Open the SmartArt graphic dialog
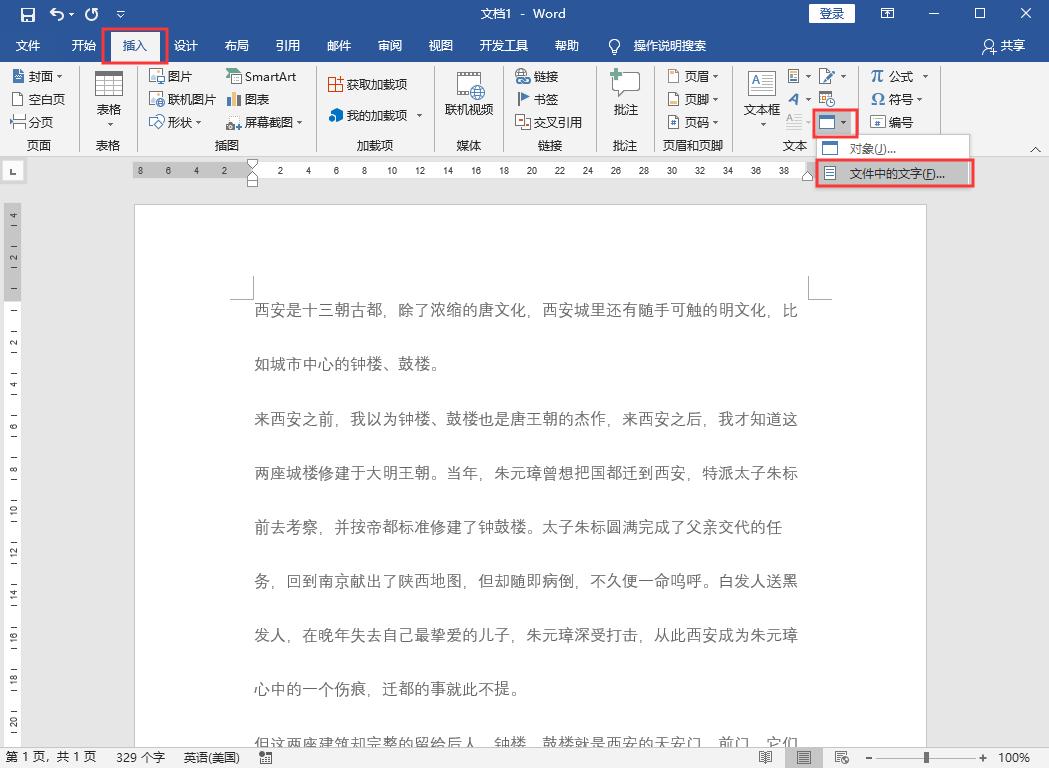Screen dimensions: 1049x768 coord(262,76)
